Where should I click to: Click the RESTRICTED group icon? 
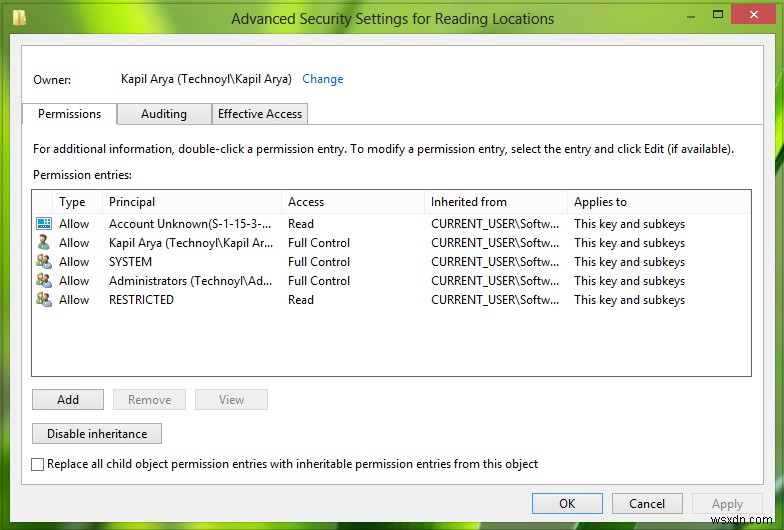[43, 300]
